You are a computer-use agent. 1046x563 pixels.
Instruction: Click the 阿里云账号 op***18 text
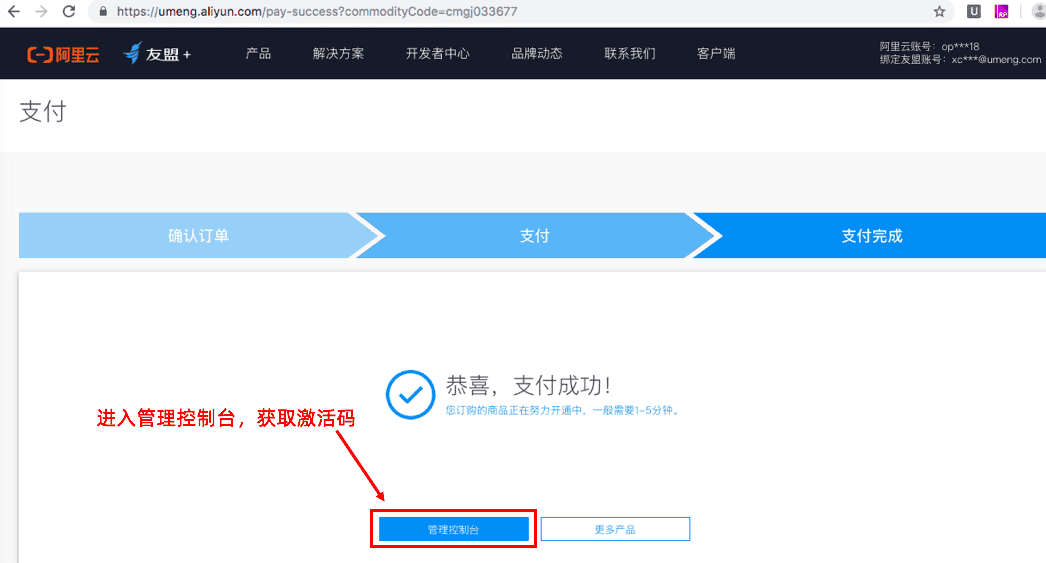(x=929, y=47)
